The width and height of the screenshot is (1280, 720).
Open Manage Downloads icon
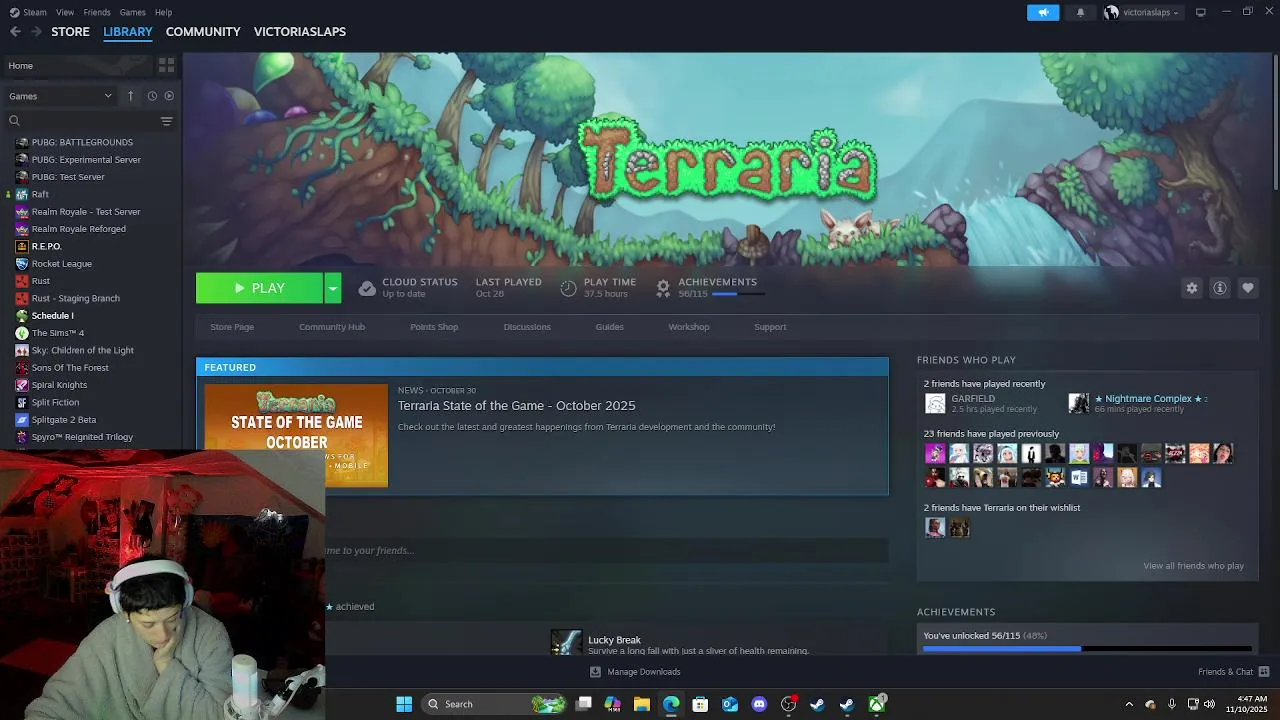(595, 672)
